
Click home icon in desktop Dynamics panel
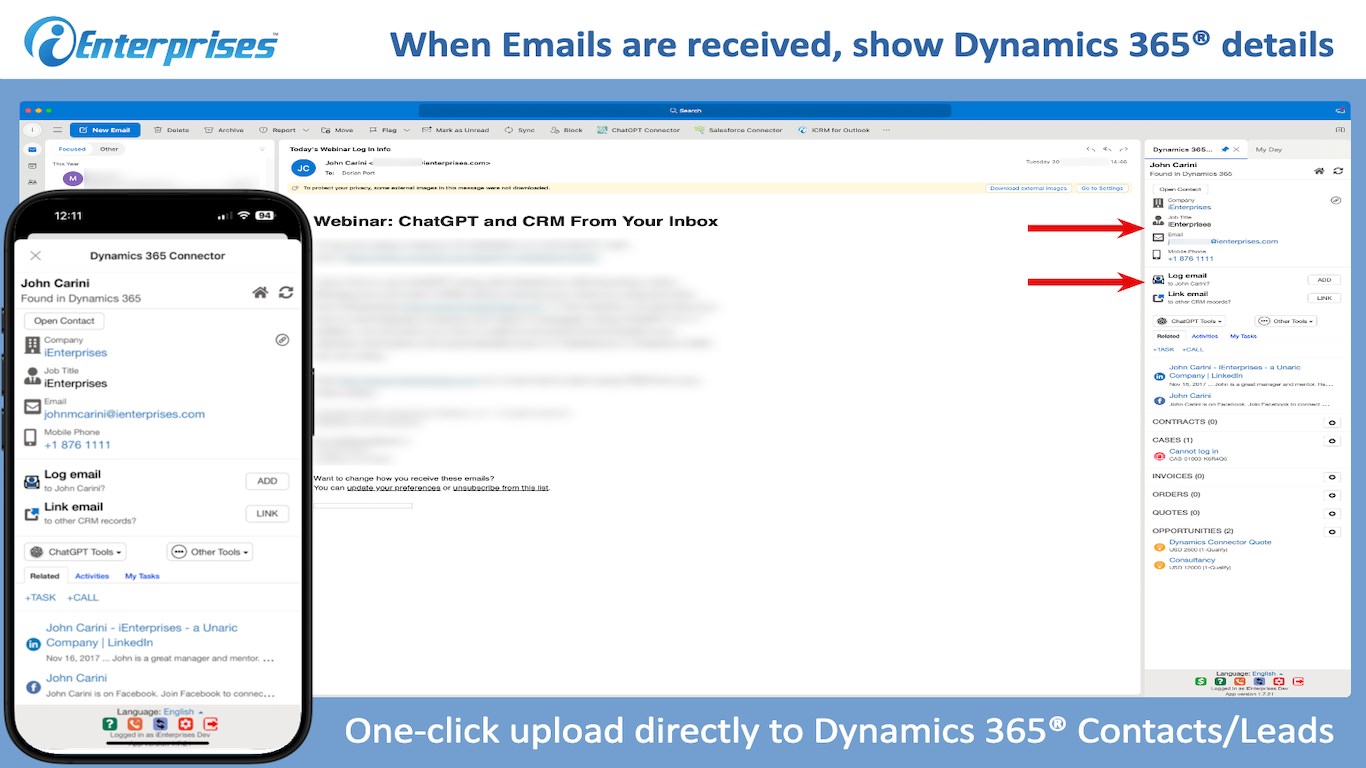pyautogui.click(x=1320, y=171)
